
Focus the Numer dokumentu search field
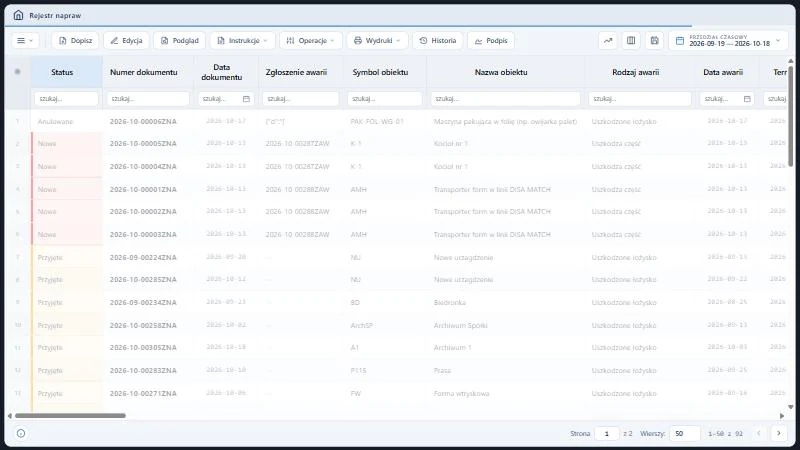148,98
